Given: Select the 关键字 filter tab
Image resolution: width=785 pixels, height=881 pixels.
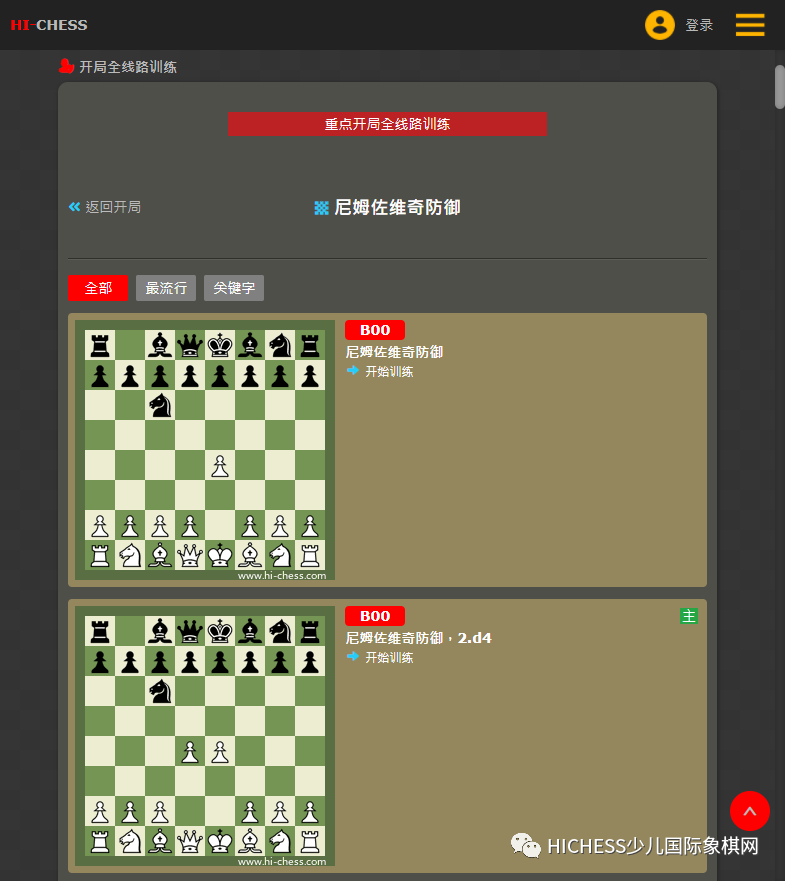Looking at the screenshot, I should pos(234,288).
